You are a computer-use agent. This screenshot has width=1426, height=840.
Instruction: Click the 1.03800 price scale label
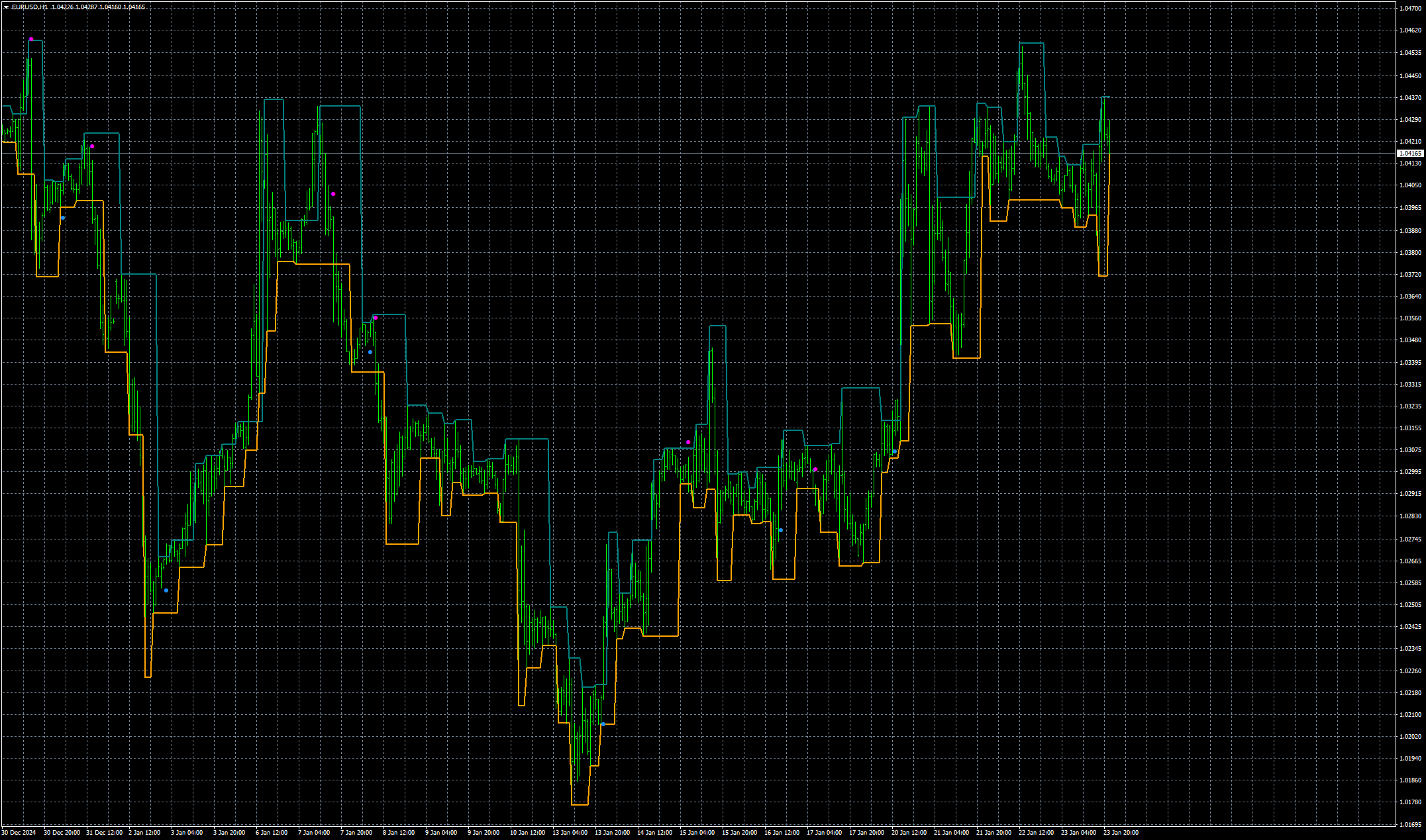(x=1411, y=253)
